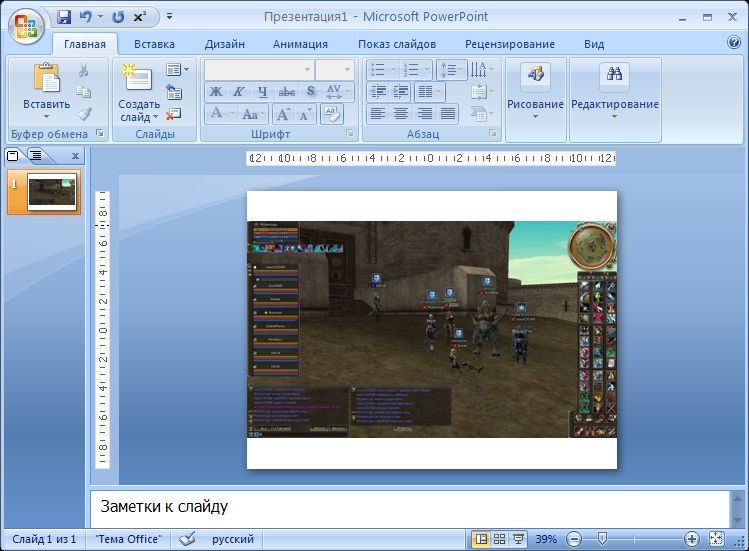Cut selection with scissors icon
The height and width of the screenshot is (551, 749).
point(84,70)
